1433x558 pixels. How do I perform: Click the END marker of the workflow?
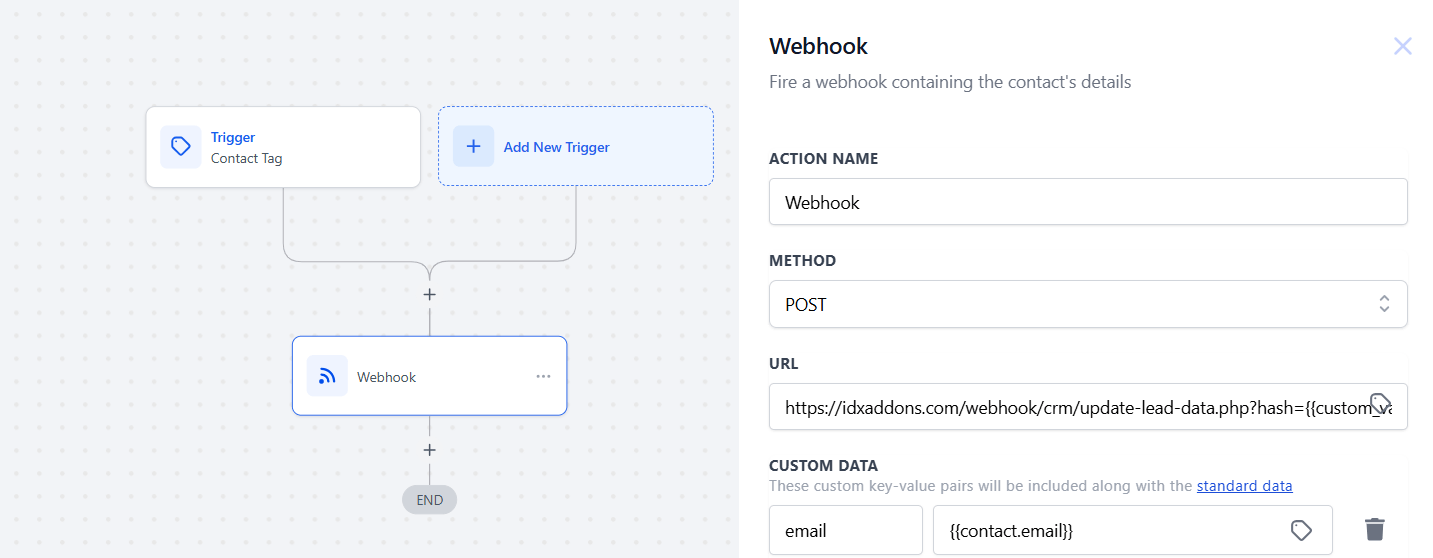429,500
